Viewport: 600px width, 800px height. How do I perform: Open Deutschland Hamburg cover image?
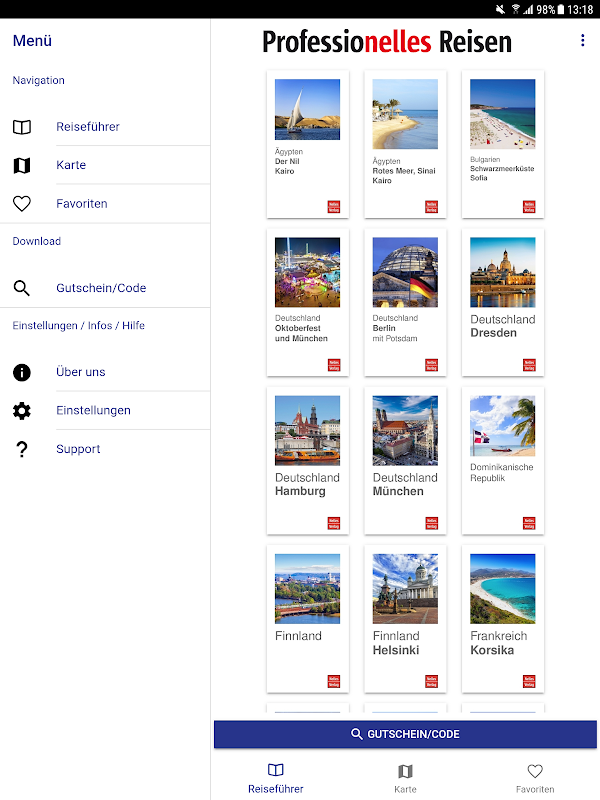point(307,430)
